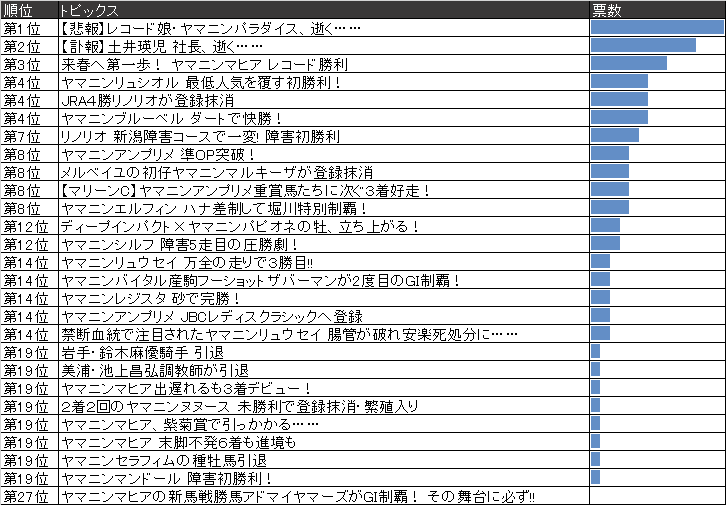This screenshot has height=505, width=726.
Task: Select topic ヤマニンリュウセイ 万全の走りで3勝目
Action: 187,263
